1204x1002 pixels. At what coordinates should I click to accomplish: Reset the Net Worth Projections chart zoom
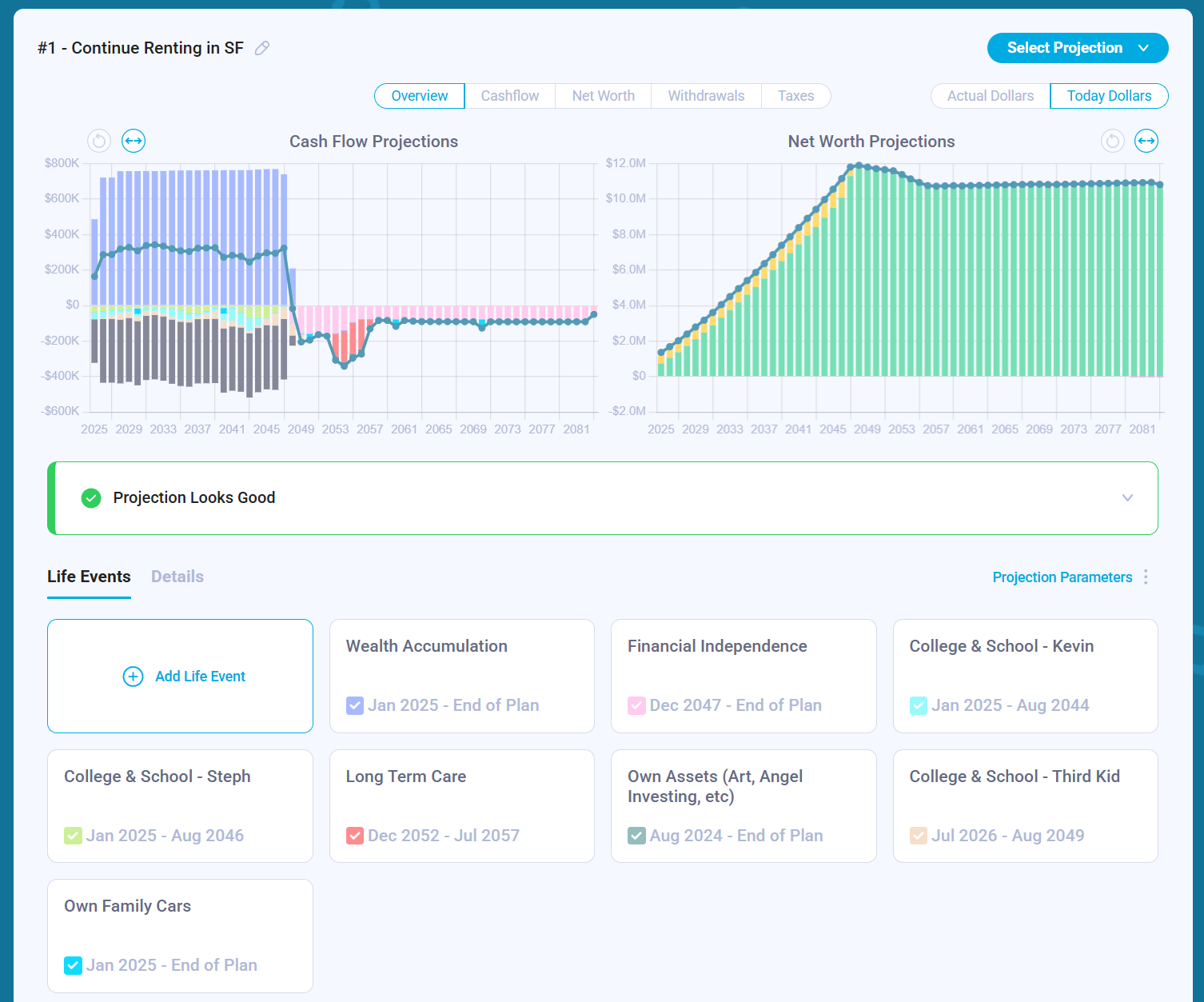(x=1113, y=141)
